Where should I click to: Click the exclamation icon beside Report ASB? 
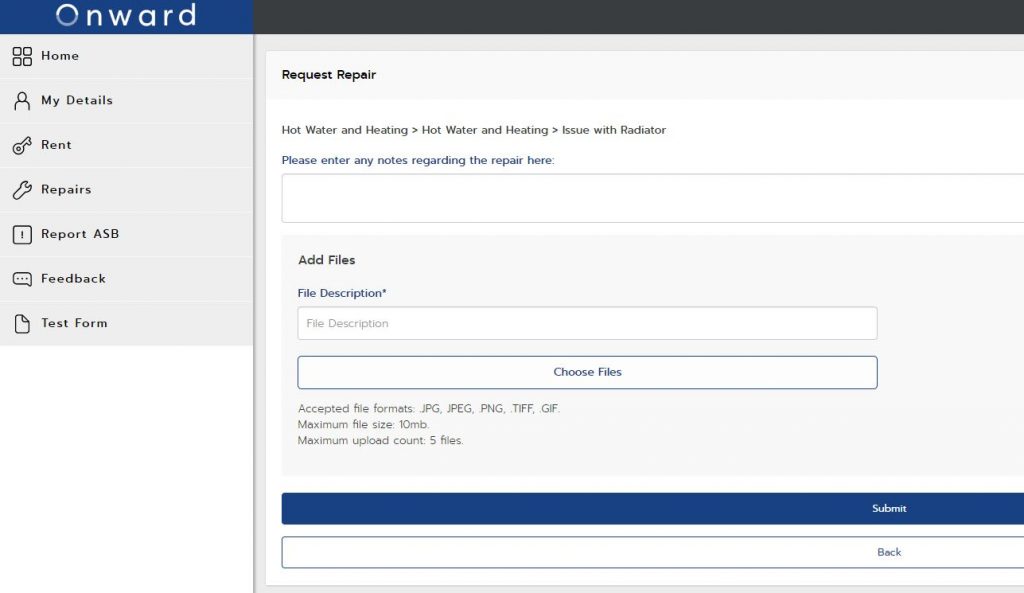[x=22, y=234]
